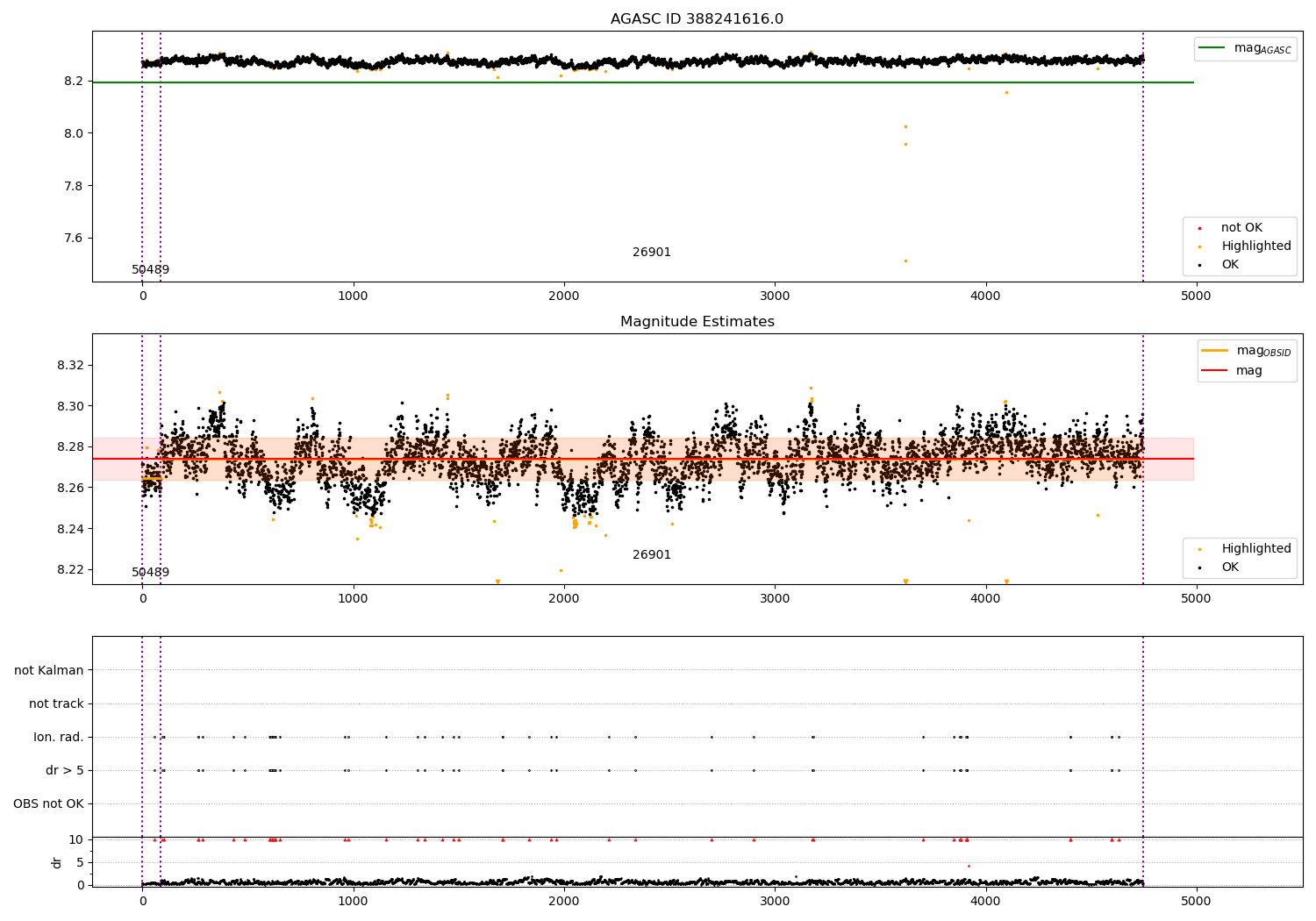Click the 8.2 tick label in top plot
The width and height of the screenshot is (1316, 921).
coord(74,82)
